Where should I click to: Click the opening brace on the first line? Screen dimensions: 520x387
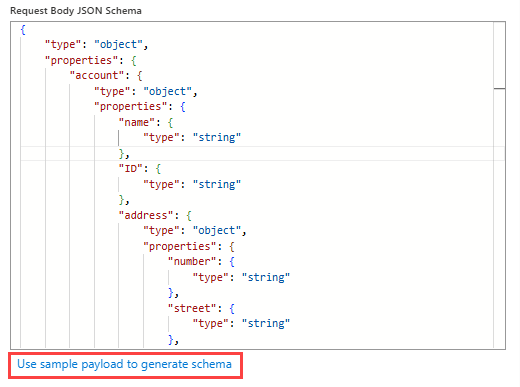tap(23, 30)
